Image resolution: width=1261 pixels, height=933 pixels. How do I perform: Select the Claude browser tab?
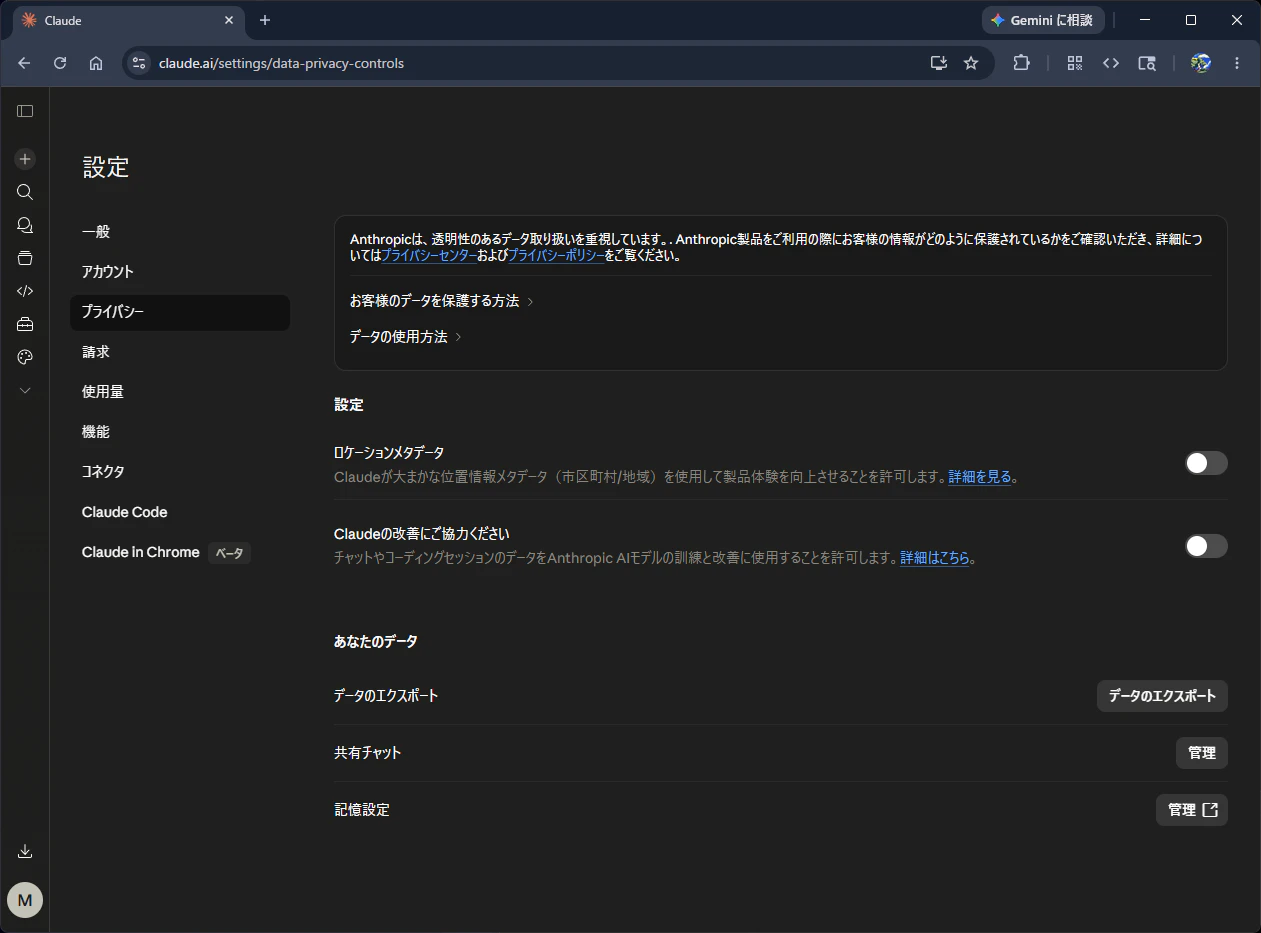point(128,20)
